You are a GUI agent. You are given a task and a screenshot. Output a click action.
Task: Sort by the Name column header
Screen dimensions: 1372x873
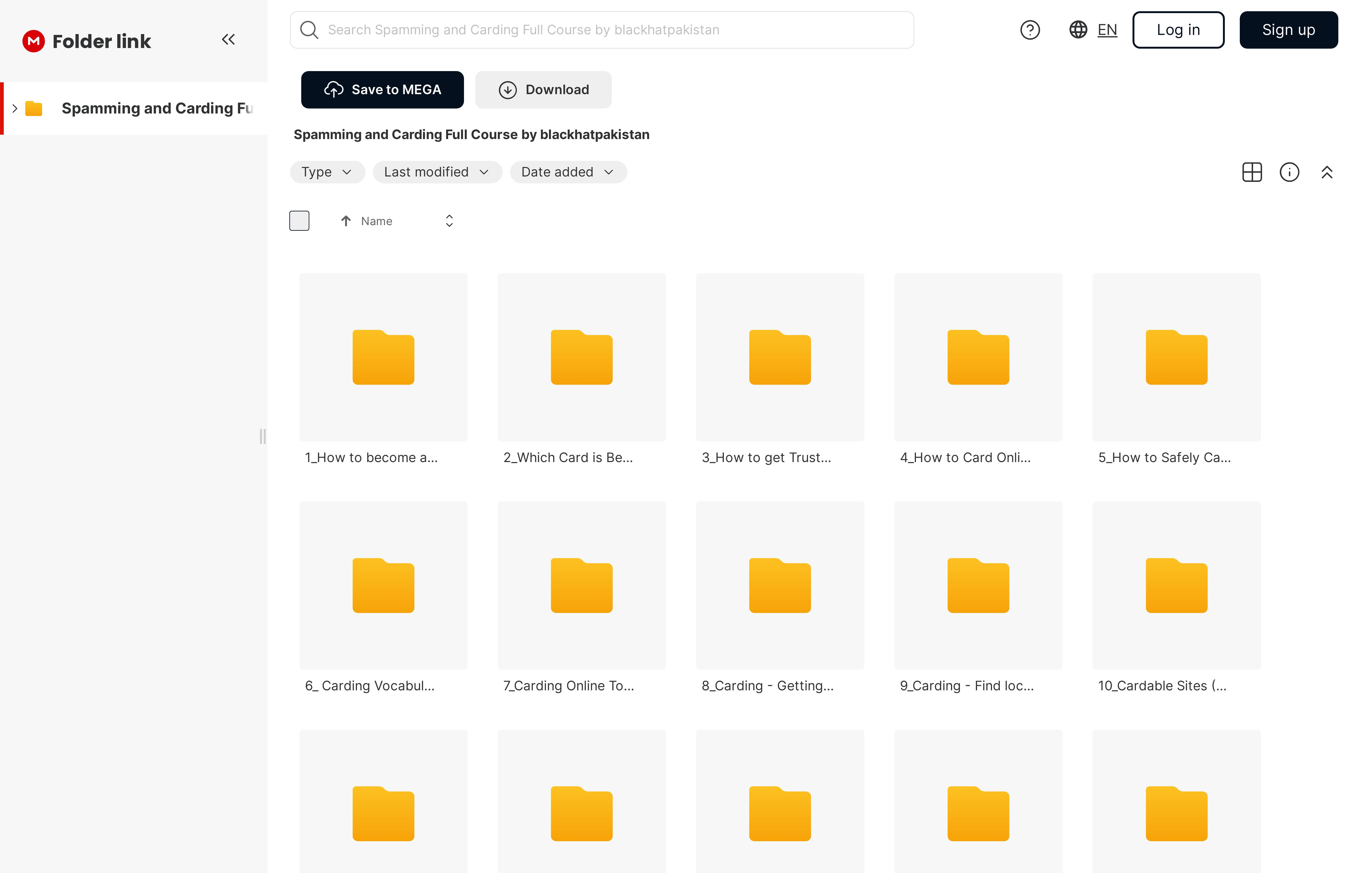point(377,221)
